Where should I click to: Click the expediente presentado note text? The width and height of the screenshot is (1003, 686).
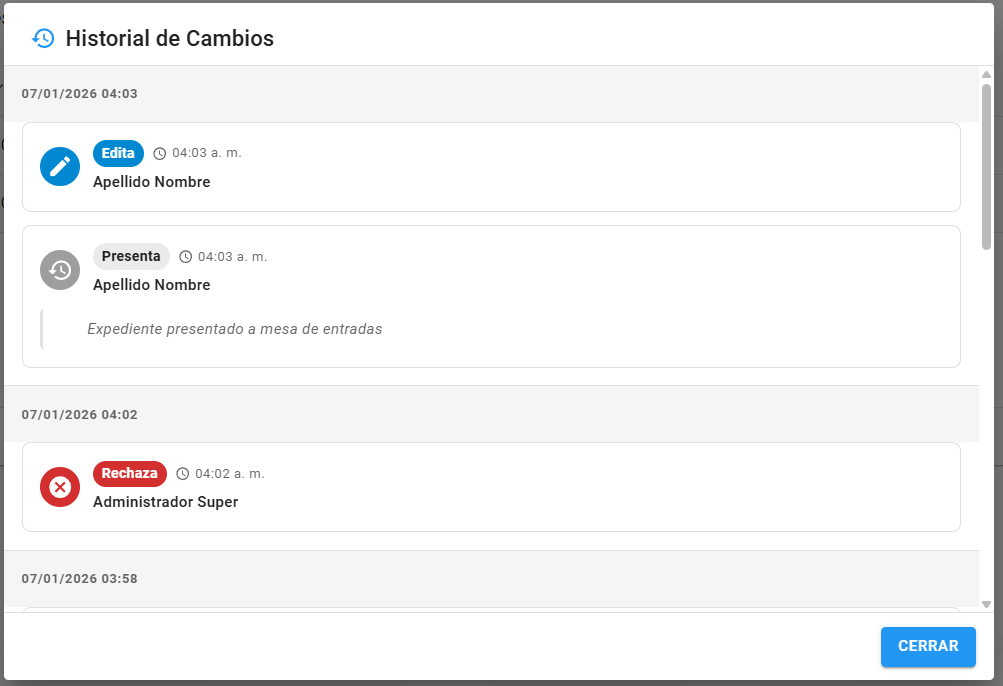coord(237,328)
